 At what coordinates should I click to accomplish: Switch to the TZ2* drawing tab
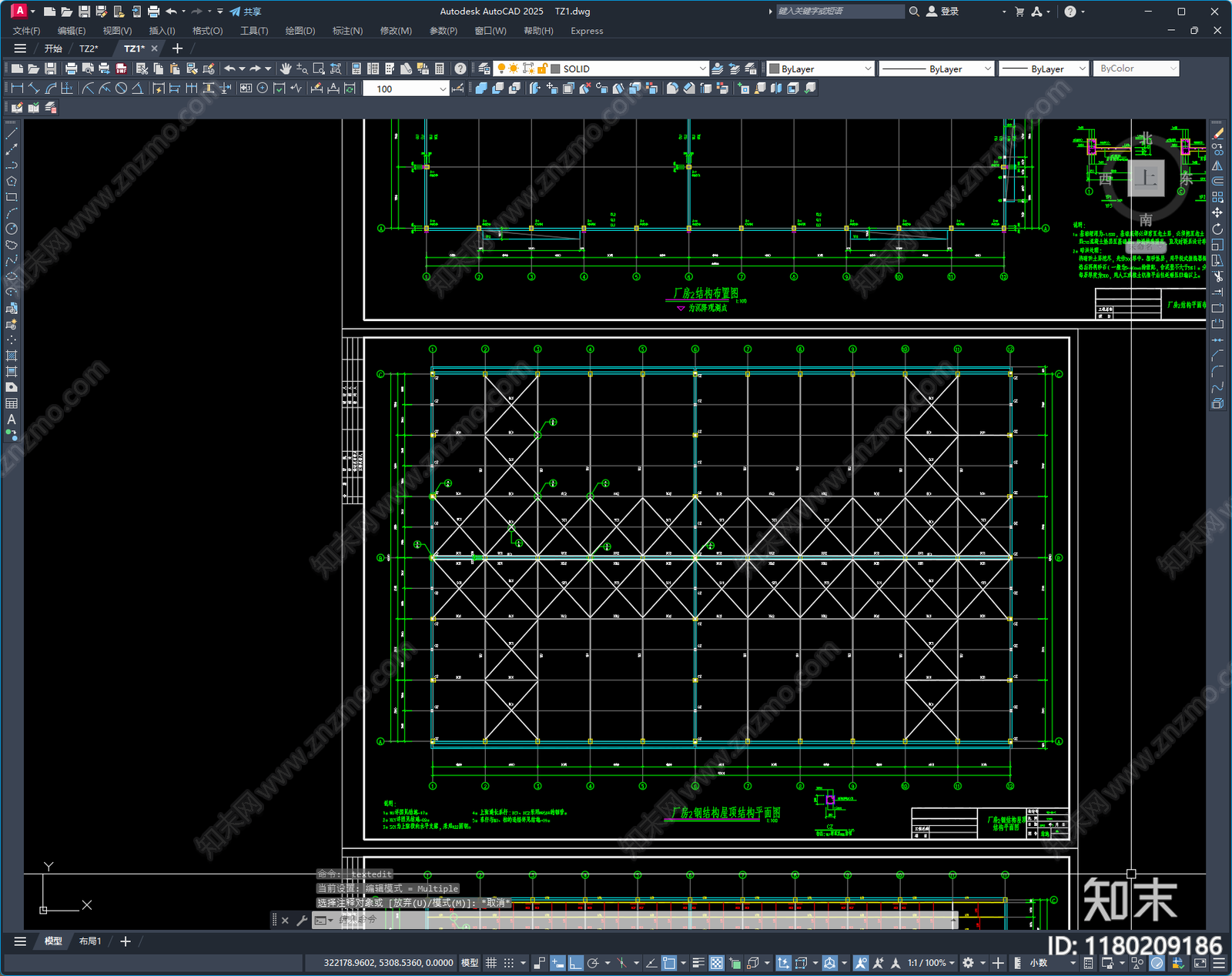pyautogui.click(x=89, y=48)
